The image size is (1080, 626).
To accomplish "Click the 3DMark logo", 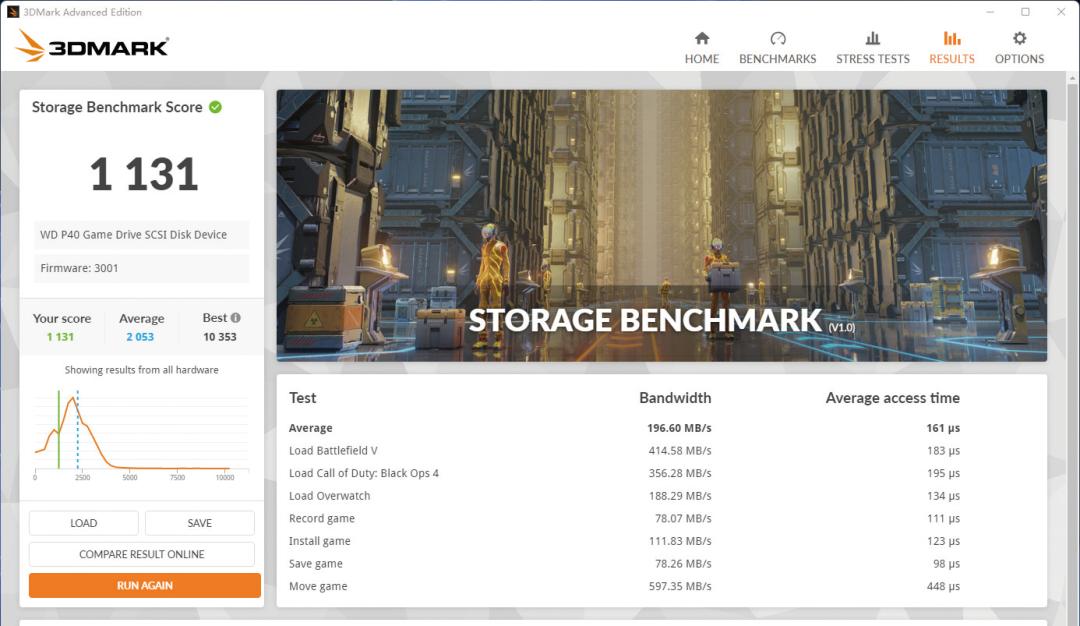I will tap(92, 46).
